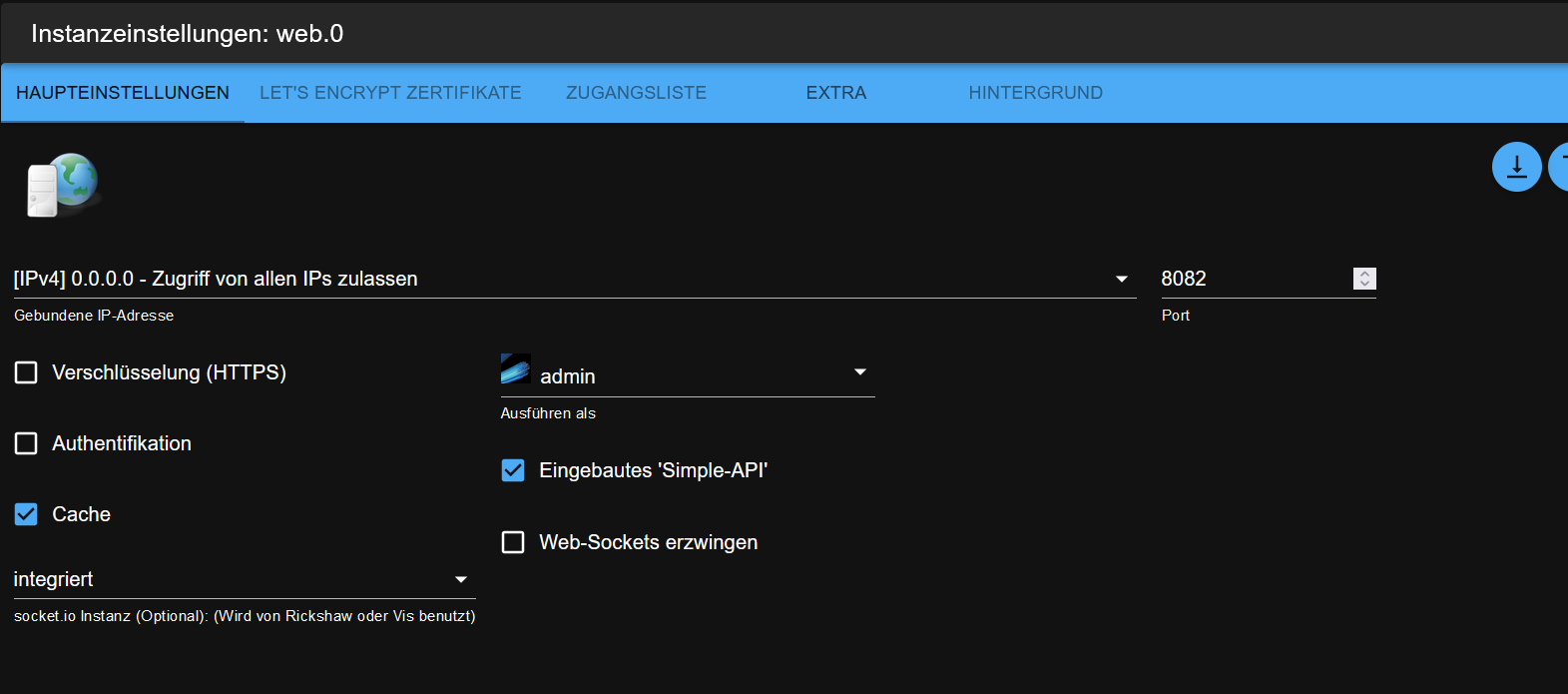
Task: Switch to the Haupteinstellungen tab
Action: pos(123,93)
